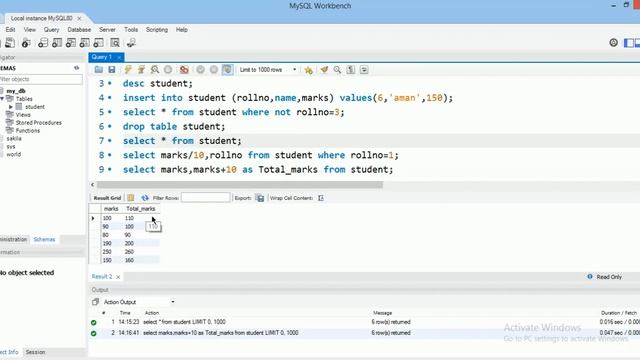Open the Session tab
640x360 pixels.
(36, 352)
